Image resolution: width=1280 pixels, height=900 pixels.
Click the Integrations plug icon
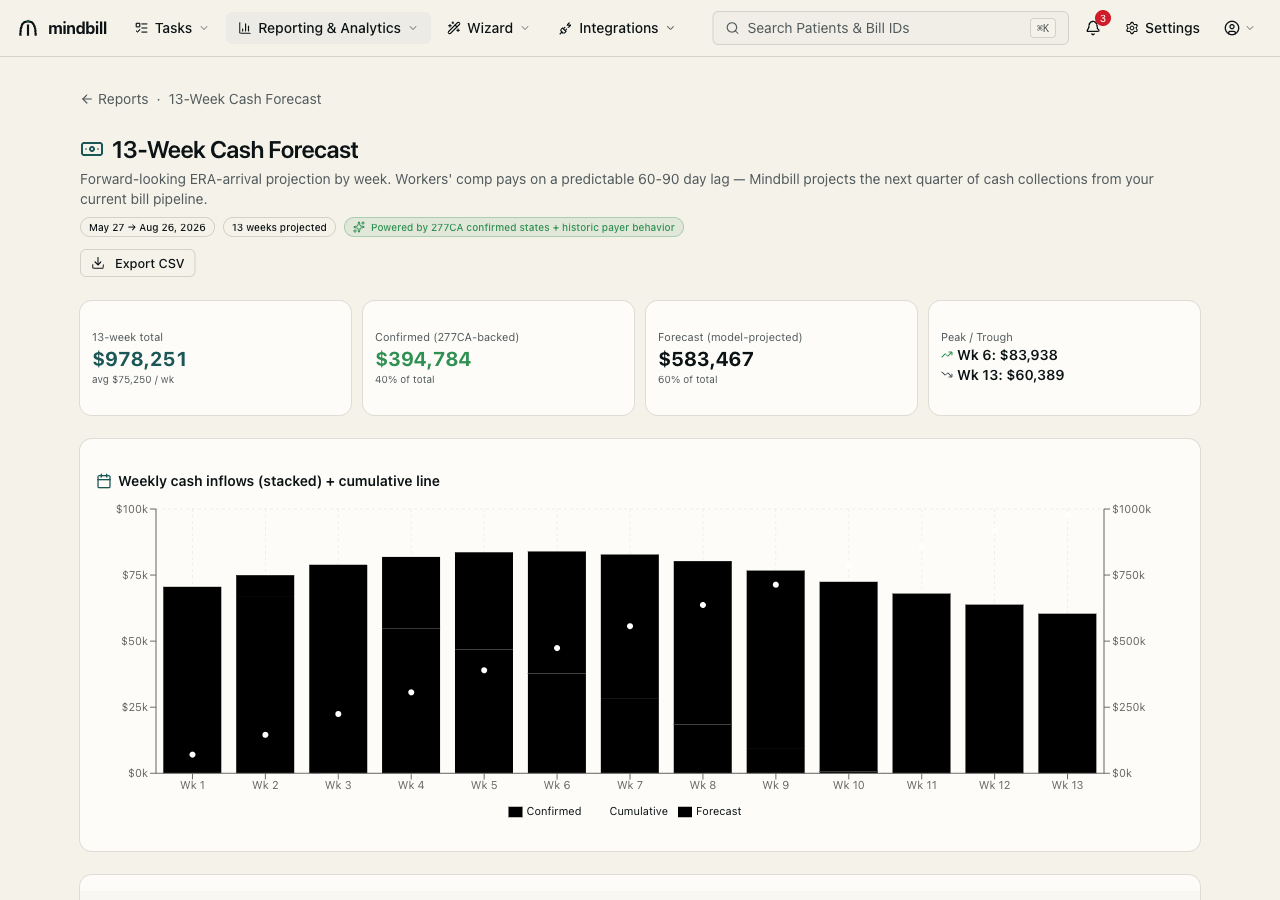click(x=565, y=28)
